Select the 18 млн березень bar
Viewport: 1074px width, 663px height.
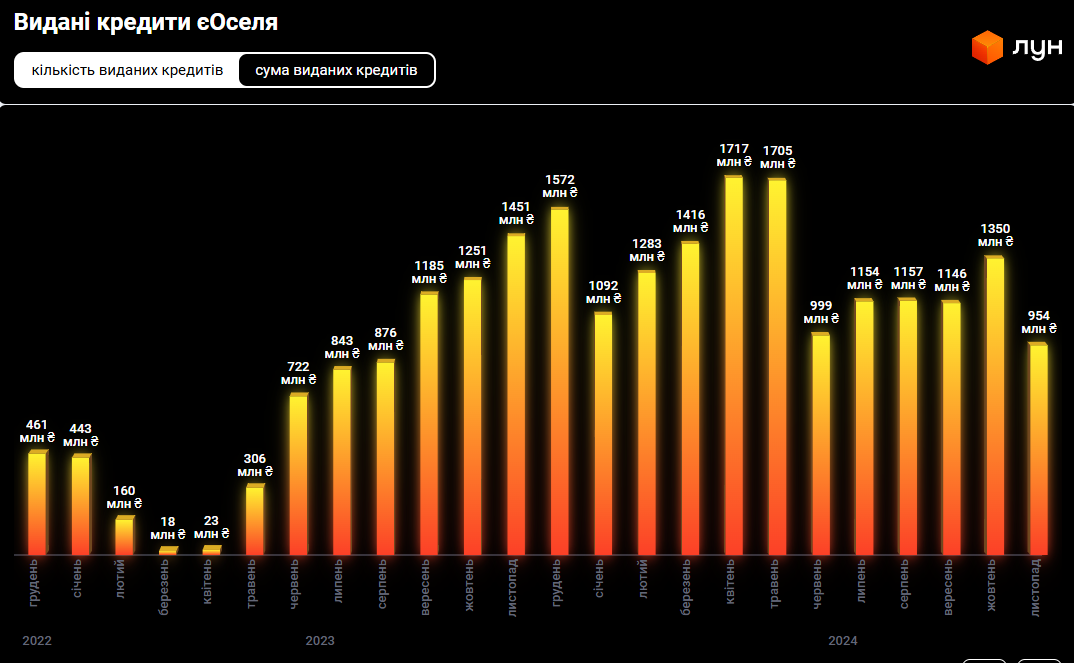tap(167, 550)
